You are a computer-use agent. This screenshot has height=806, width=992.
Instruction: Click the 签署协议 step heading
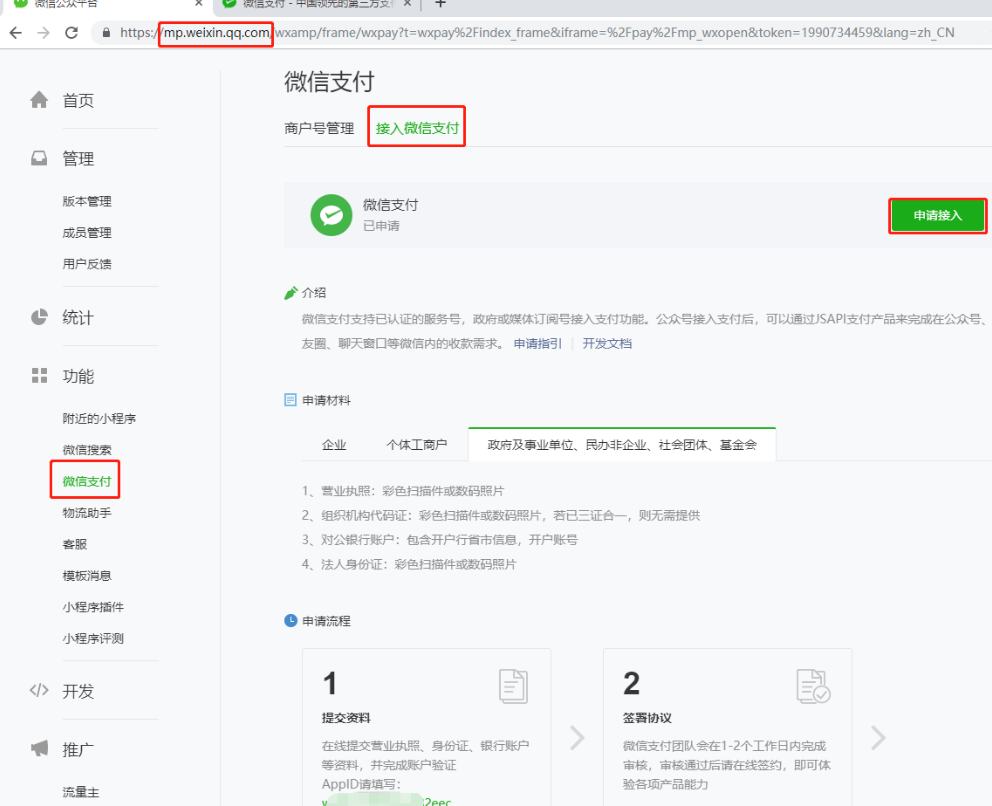647,718
